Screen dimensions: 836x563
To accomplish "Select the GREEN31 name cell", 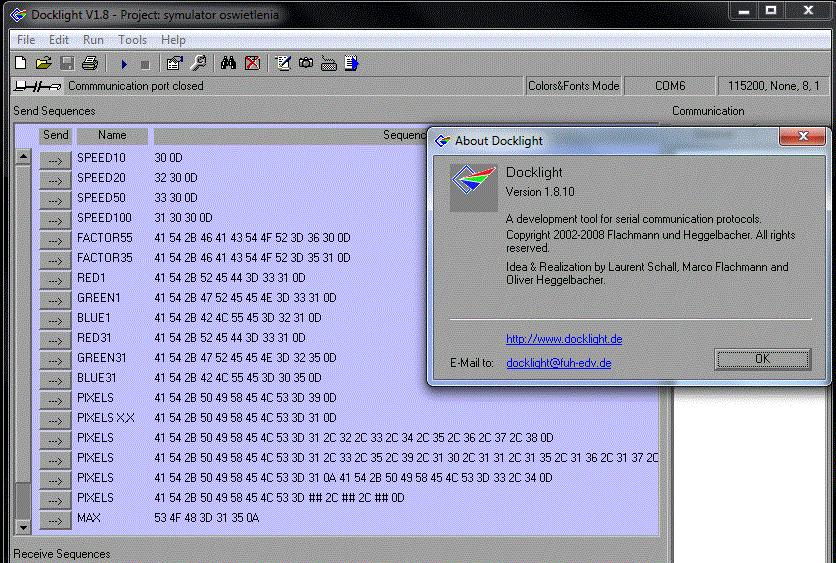I will [101, 358].
